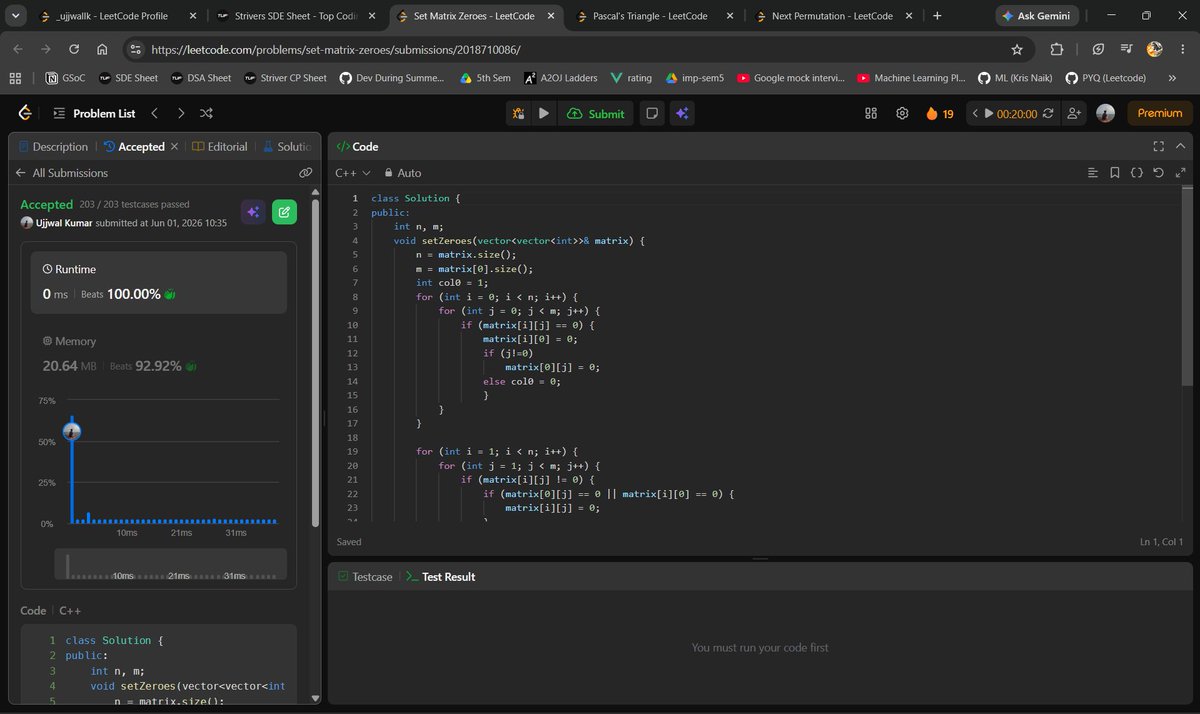
Task: Select the Memory stats card
Action: coord(159,354)
